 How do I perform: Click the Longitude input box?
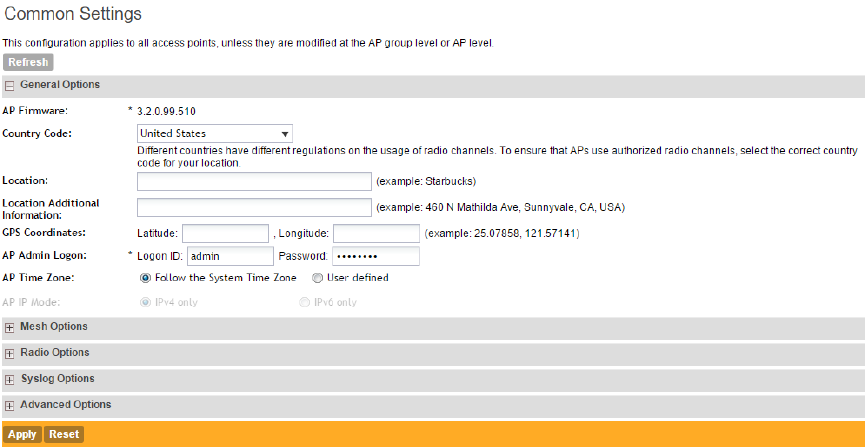tap(376, 233)
